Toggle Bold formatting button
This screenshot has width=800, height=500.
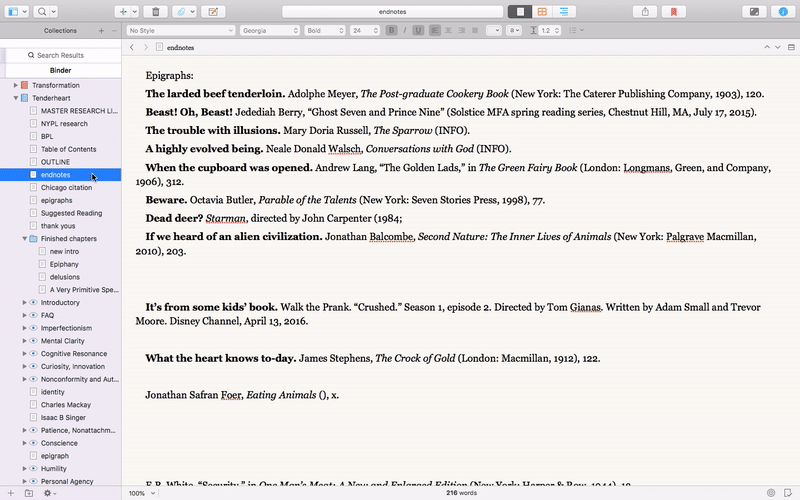(x=391, y=31)
